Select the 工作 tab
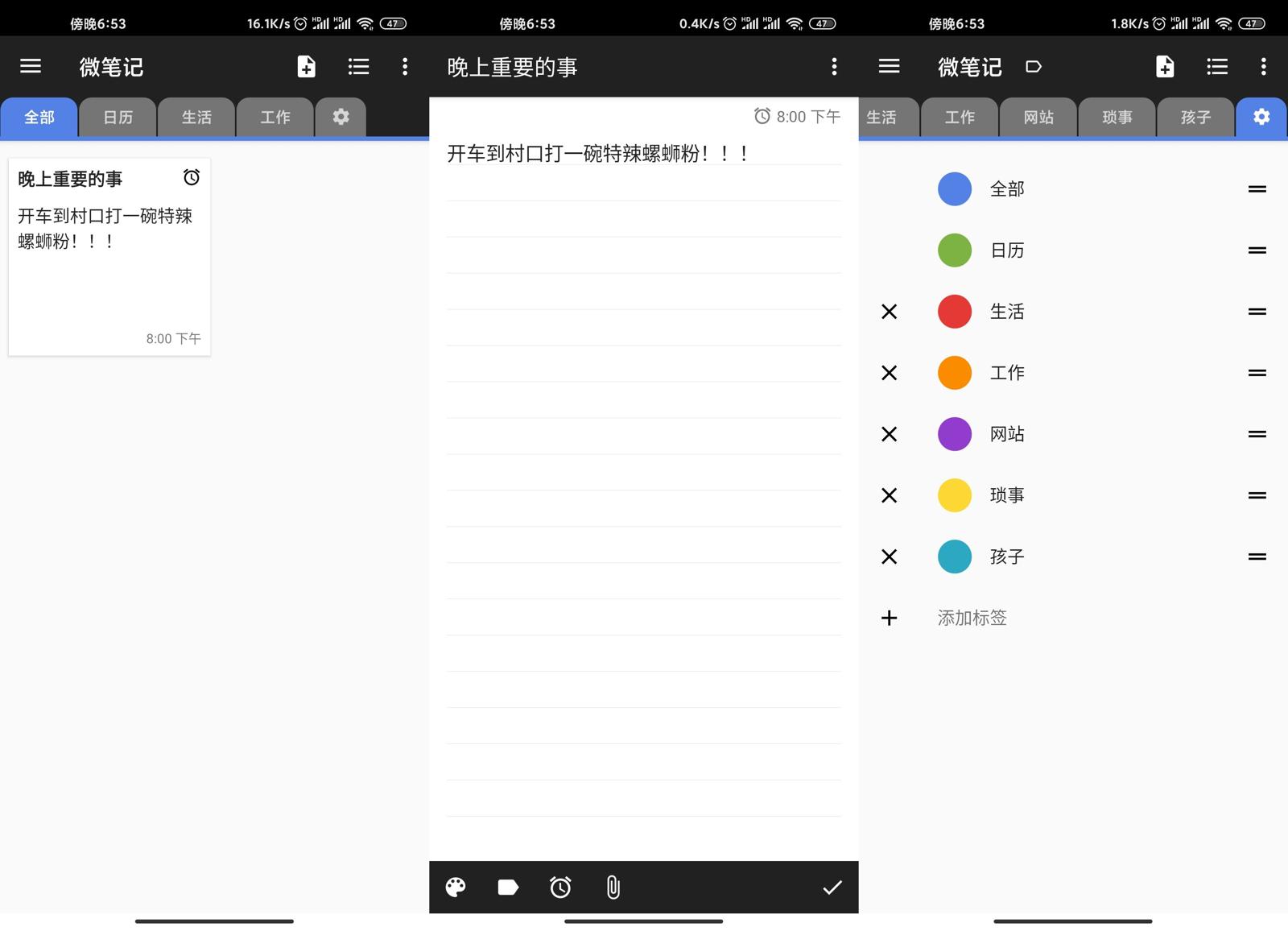 pyautogui.click(x=275, y=117)
